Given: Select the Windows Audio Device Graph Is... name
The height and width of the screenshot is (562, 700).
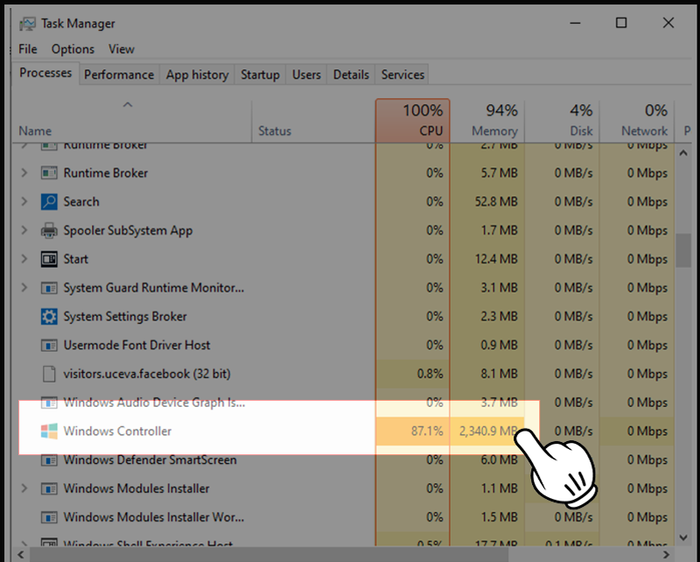Looking at the screenshot, I should pos(154,403).
